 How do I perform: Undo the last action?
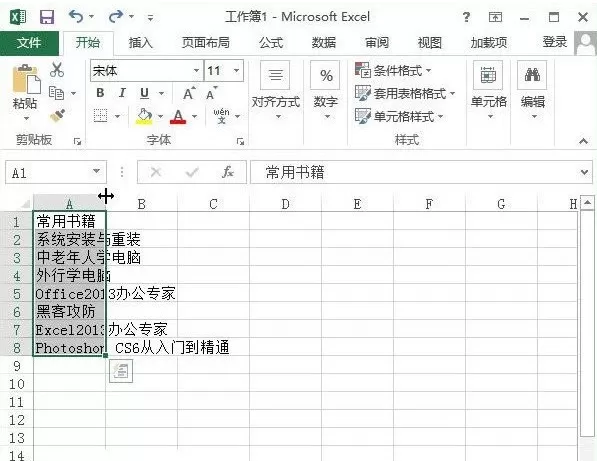pos(76,16)
